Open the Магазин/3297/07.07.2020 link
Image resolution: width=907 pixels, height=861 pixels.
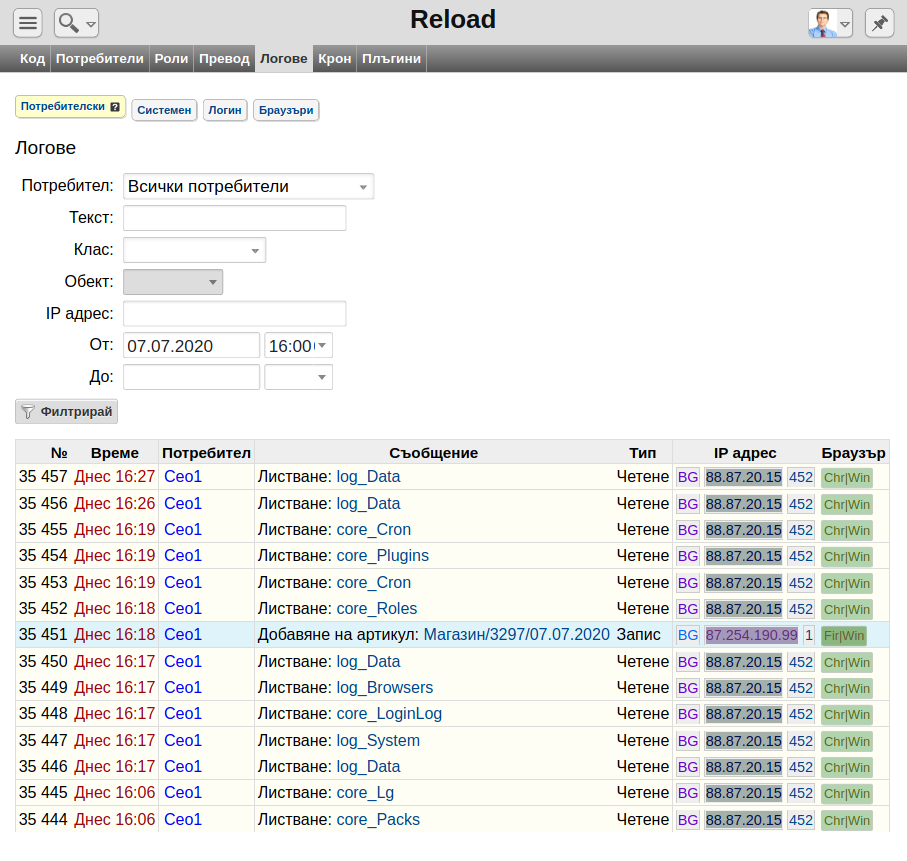tap(517, 635)
